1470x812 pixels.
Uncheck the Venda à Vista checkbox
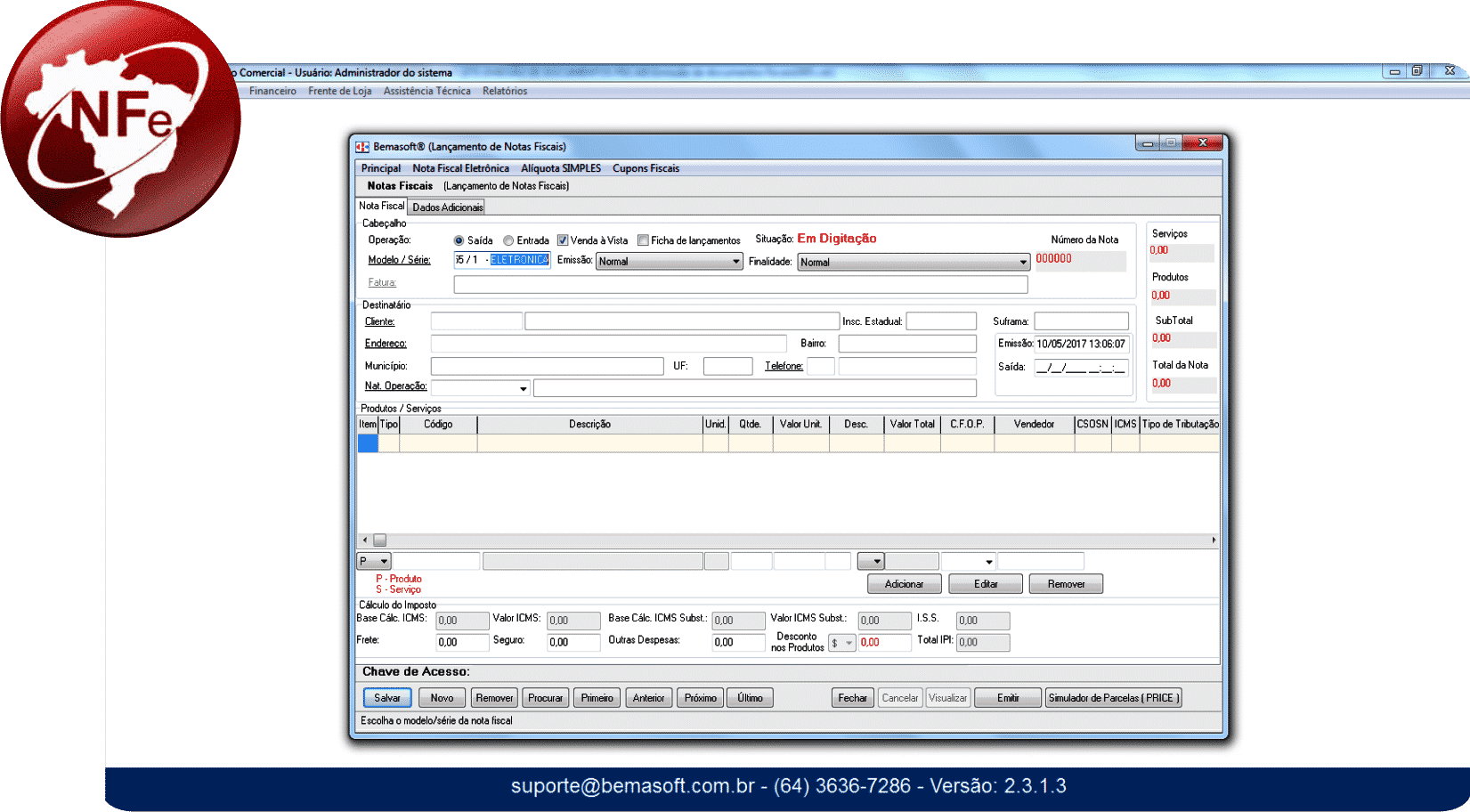point(563,240)
